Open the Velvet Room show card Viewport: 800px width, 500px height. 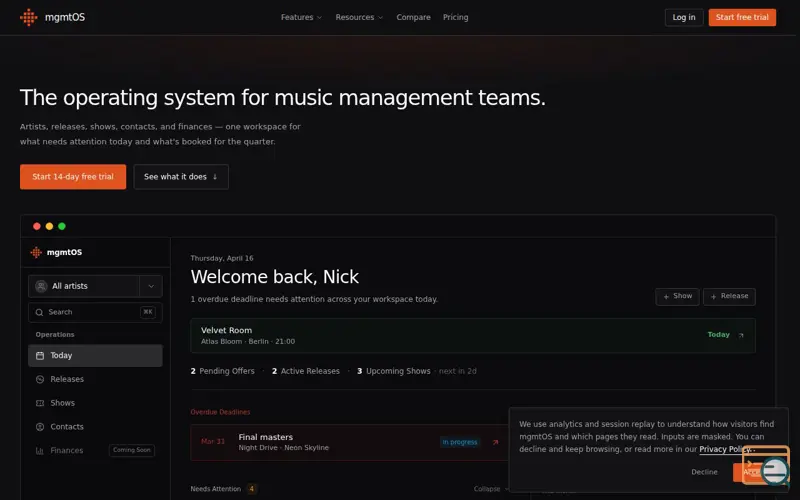[472, 336]
